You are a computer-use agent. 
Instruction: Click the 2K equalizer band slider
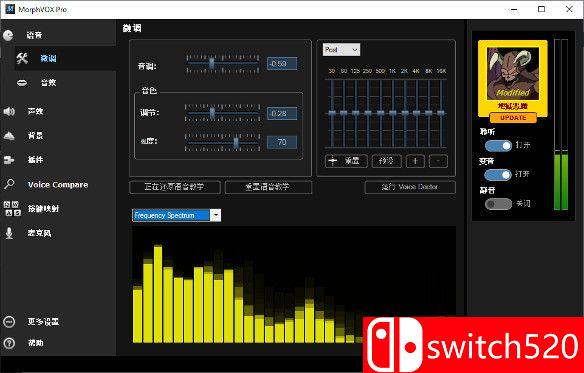tap(405, 113)
